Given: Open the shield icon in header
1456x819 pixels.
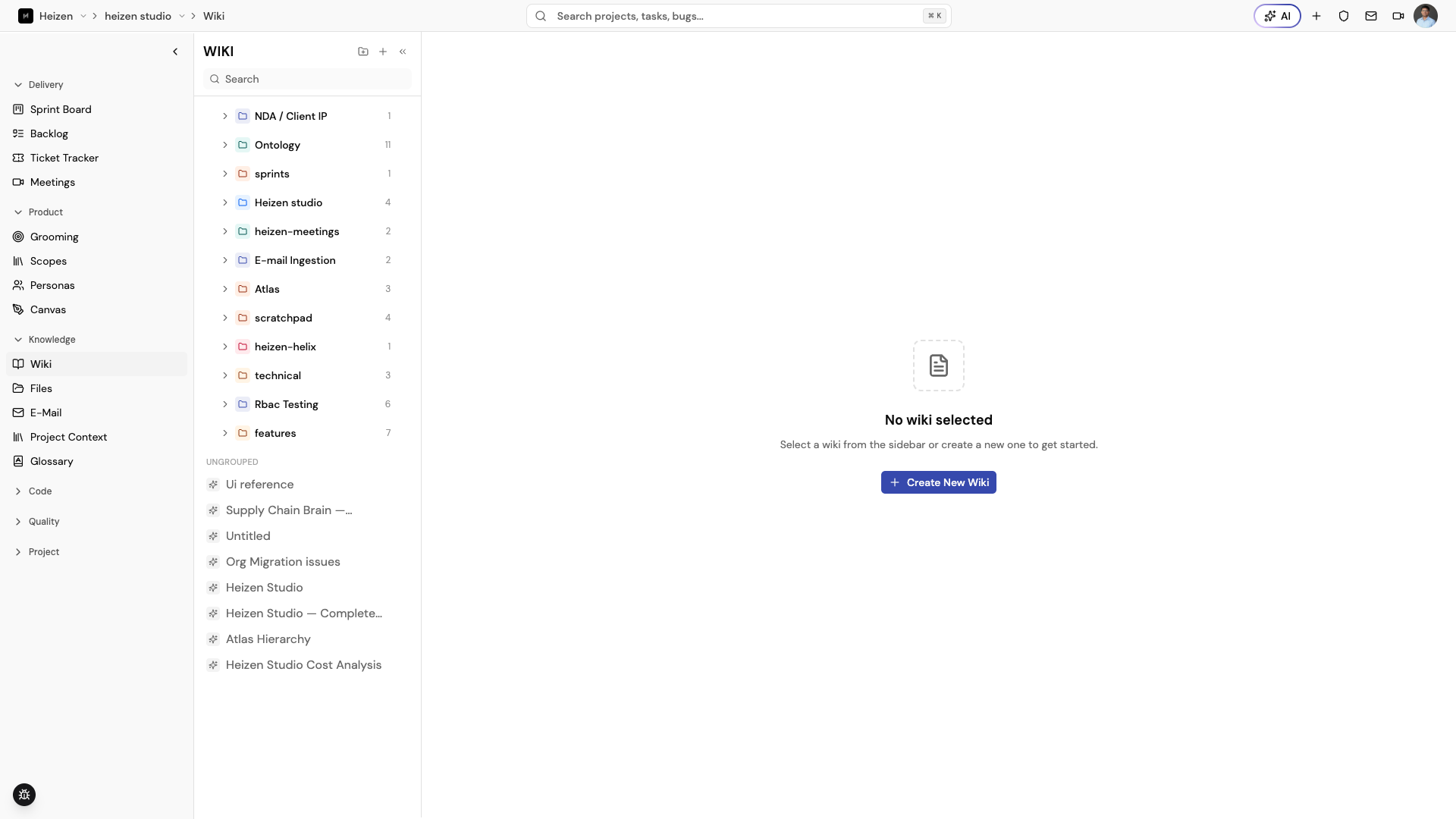Looking at the screenshot, I should (1344, 16).
